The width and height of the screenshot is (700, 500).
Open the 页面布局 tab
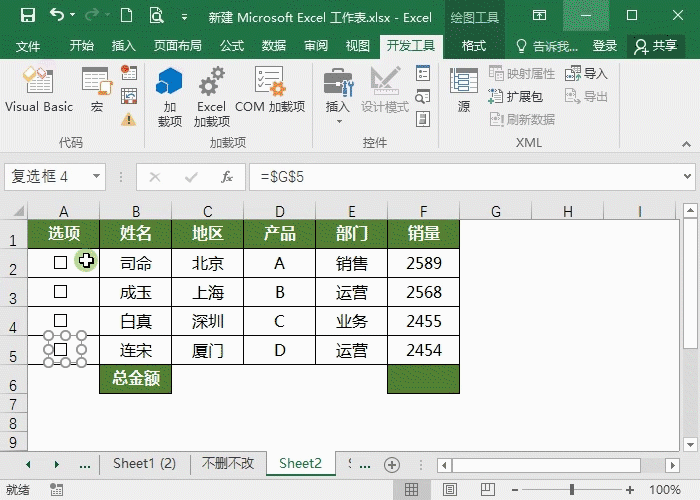(x=177, y=46)
